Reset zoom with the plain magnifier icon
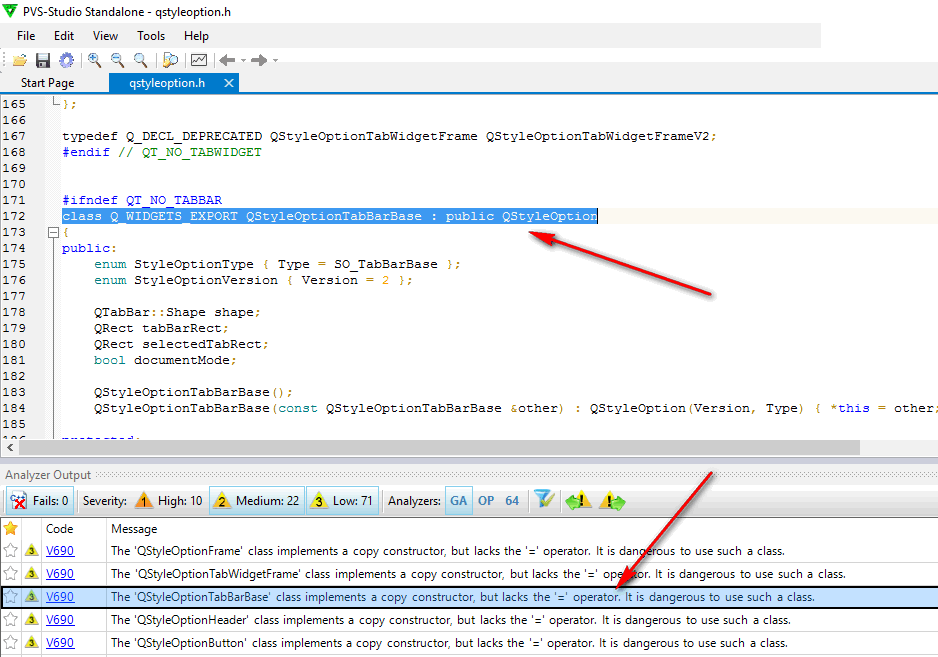938x657 pixels. 140,59
